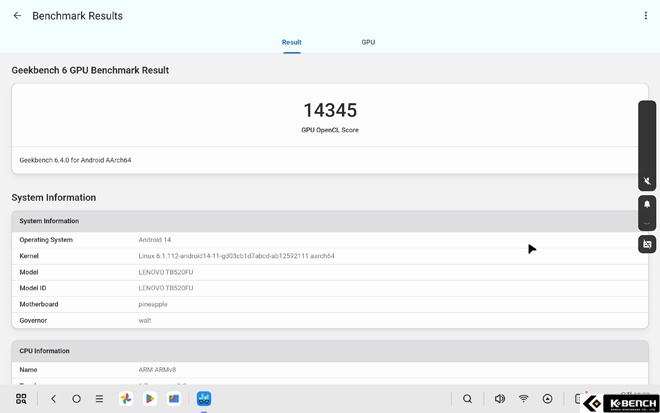Click the Kernel row label
The image size is (660, 413).
coord(29,256)
